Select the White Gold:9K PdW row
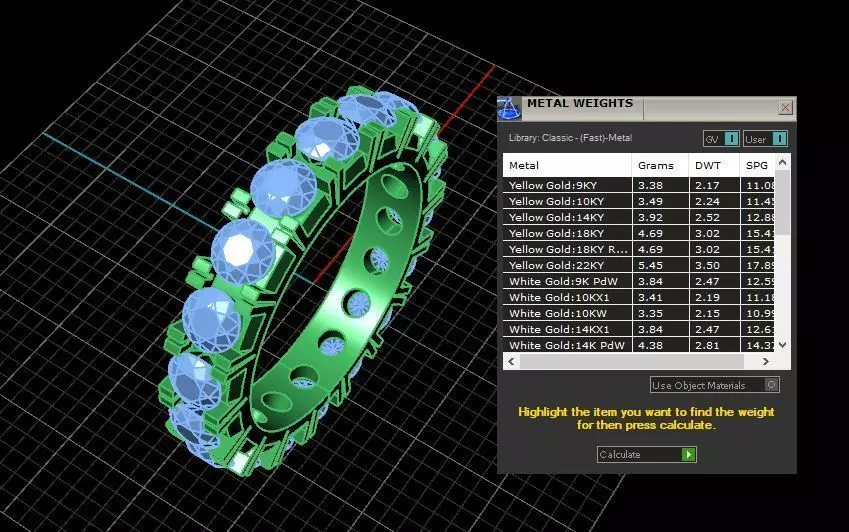Image resolution: width=849 pixels, height=532 pixels. [638, 281]
